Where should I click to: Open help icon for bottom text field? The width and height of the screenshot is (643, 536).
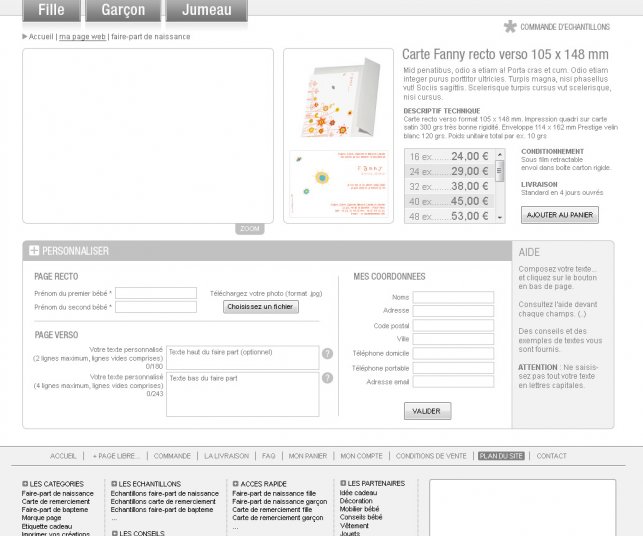click(327, 378)
